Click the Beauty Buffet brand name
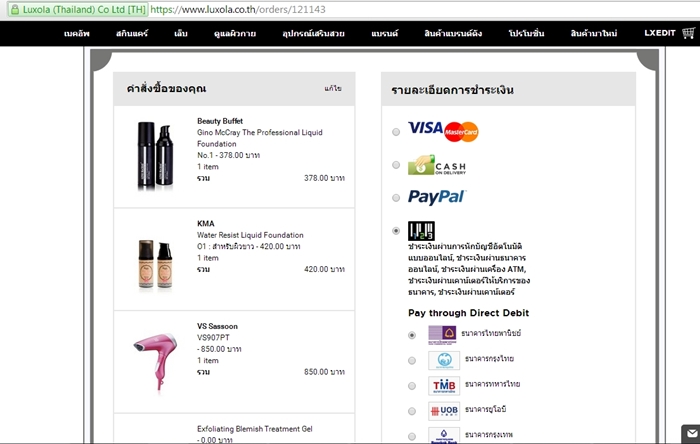 pos(220,121)
